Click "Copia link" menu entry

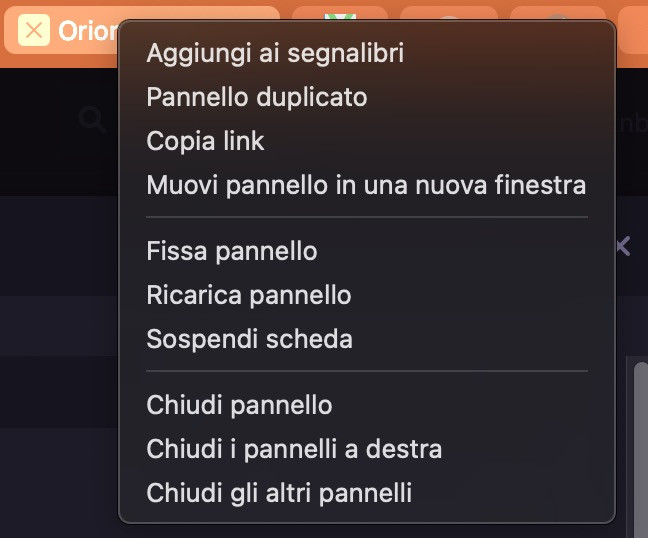pyautogui.click(x=205, y=141)
